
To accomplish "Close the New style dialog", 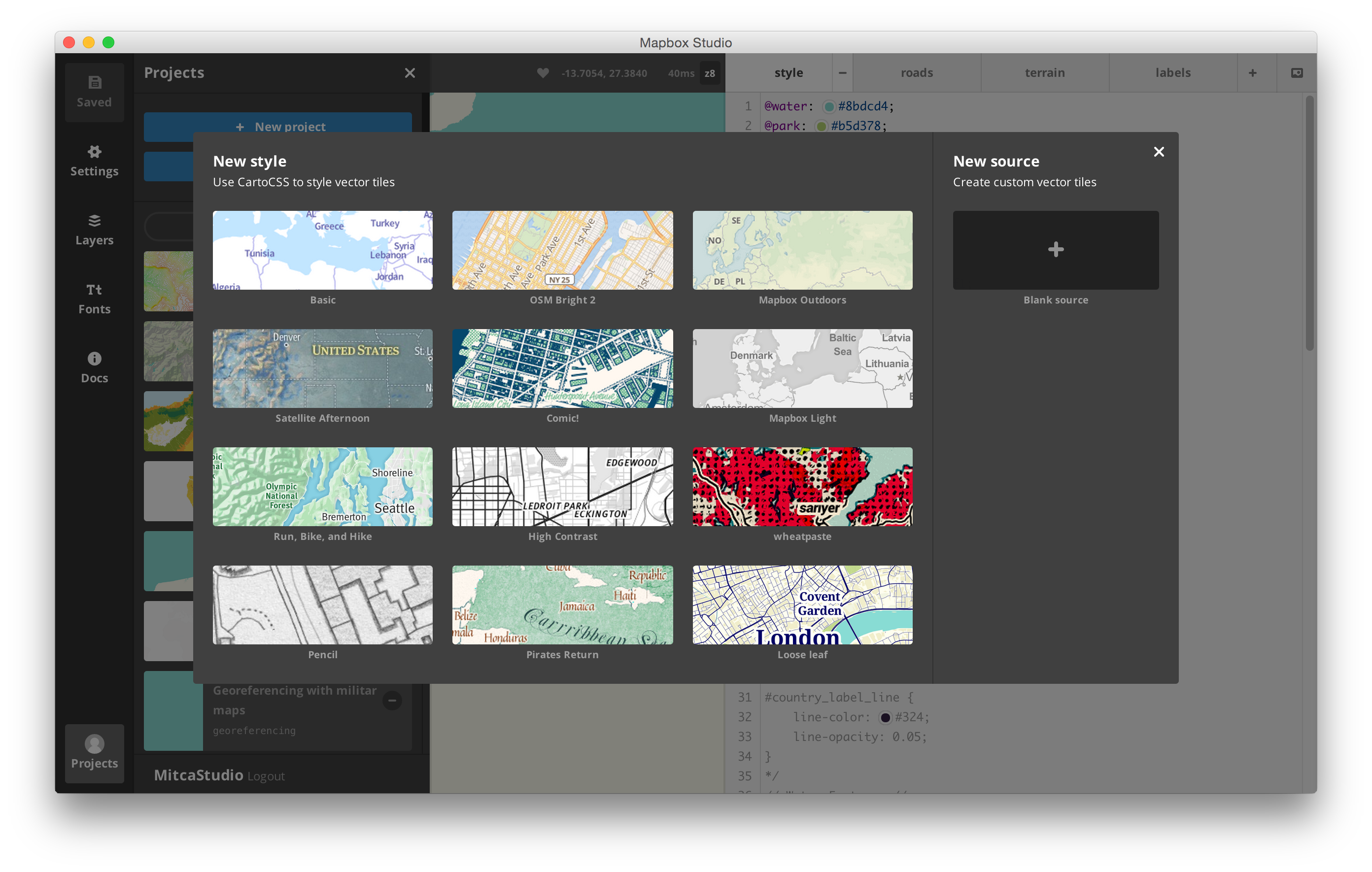I will (x=1158, y=152).
